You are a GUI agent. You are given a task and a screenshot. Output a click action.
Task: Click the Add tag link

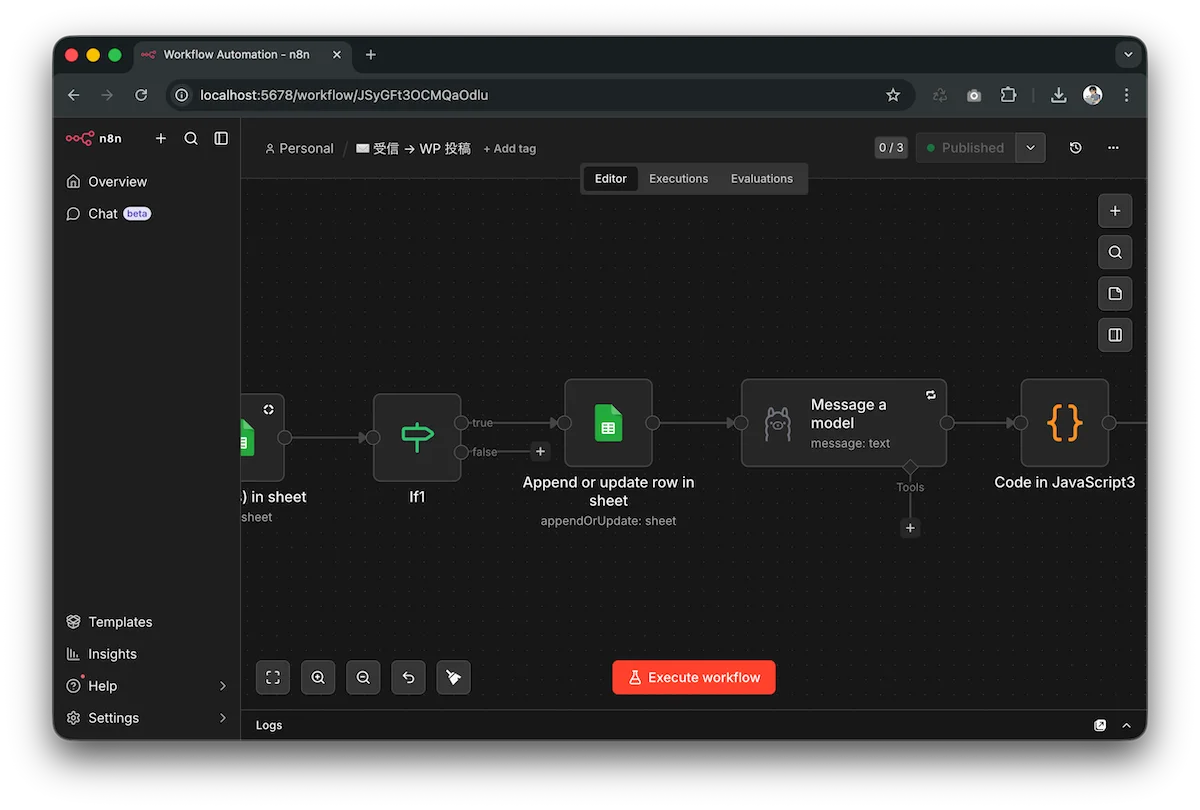coord(510,149)
